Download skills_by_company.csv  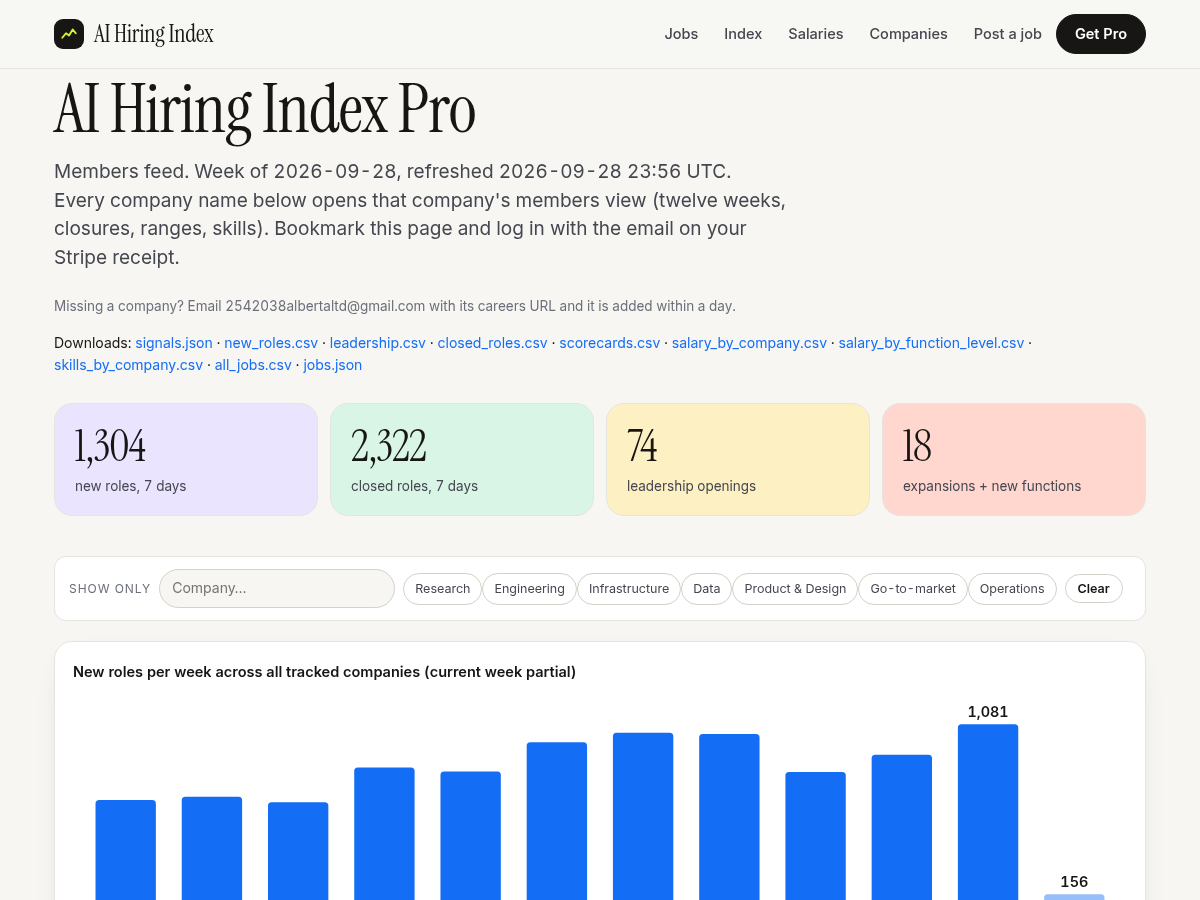[x=128, y=365]
